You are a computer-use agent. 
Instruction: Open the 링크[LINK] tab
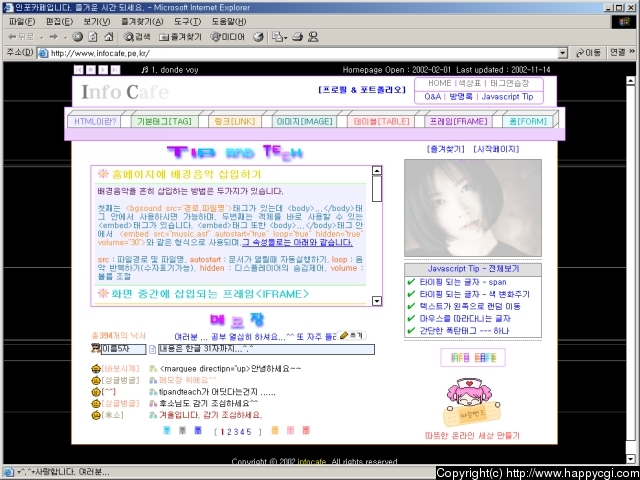[235, 122]
